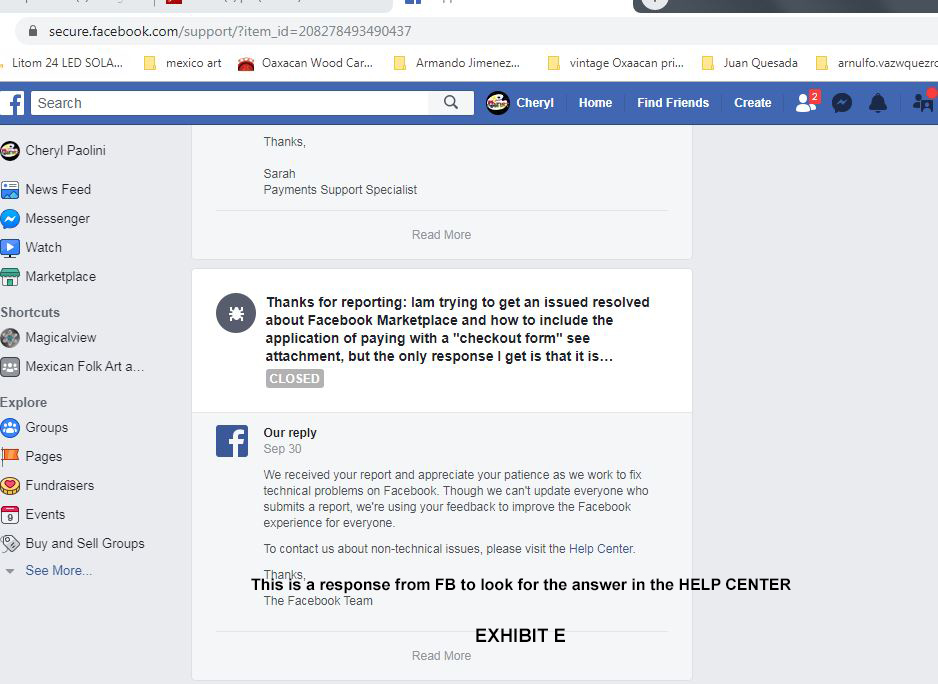Click the Messenger sidebar icon
The width and height of the screenshot is (938, 684).
[10, 219]
